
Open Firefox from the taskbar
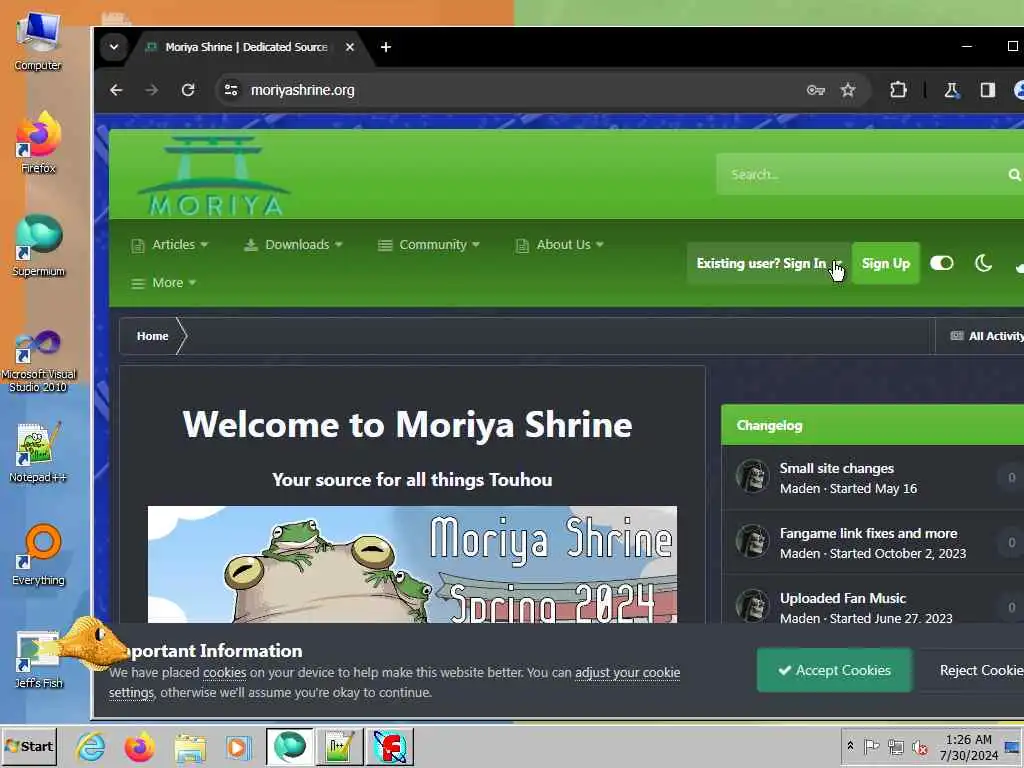point(140,746)
